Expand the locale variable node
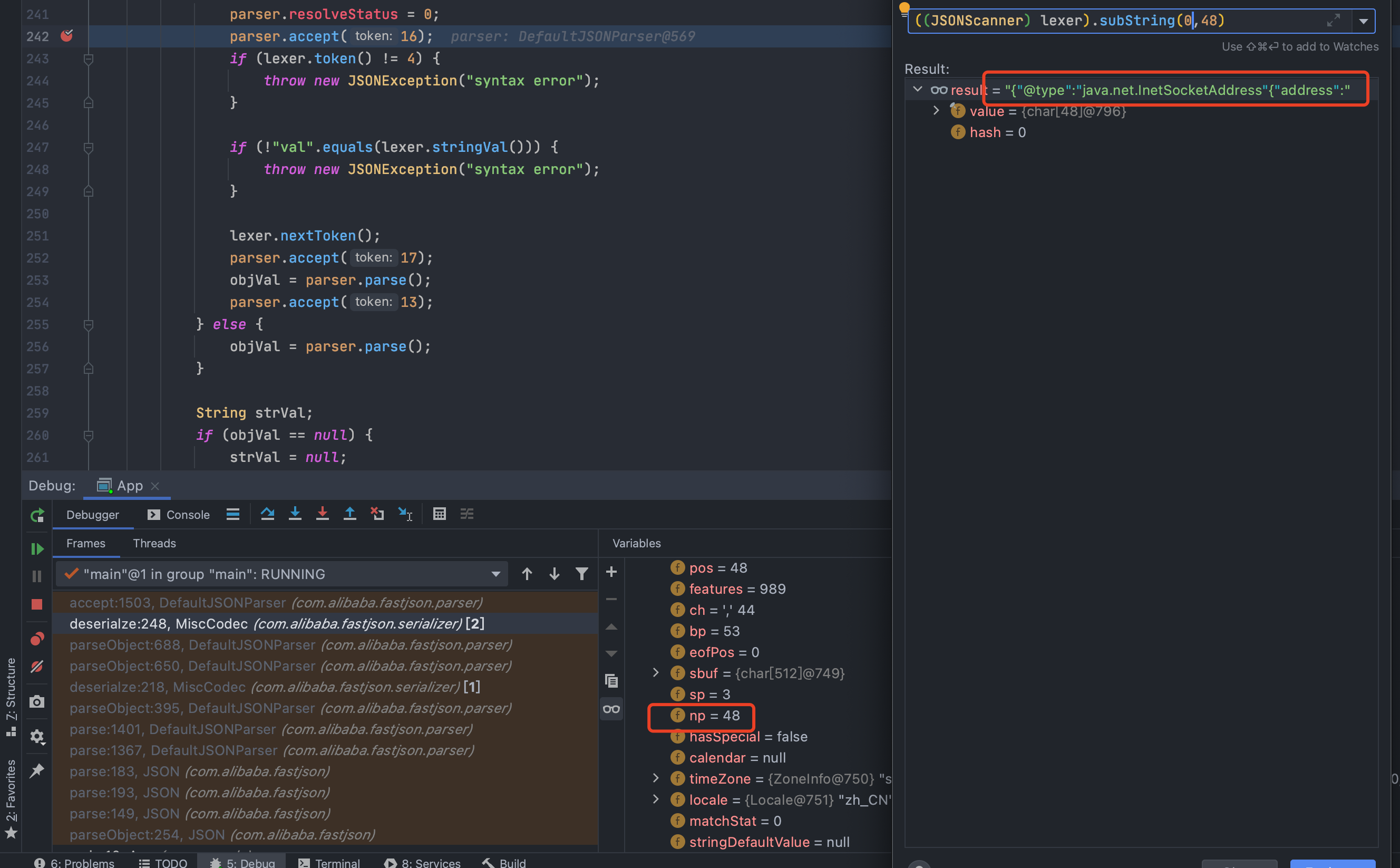 pos(656,799)
